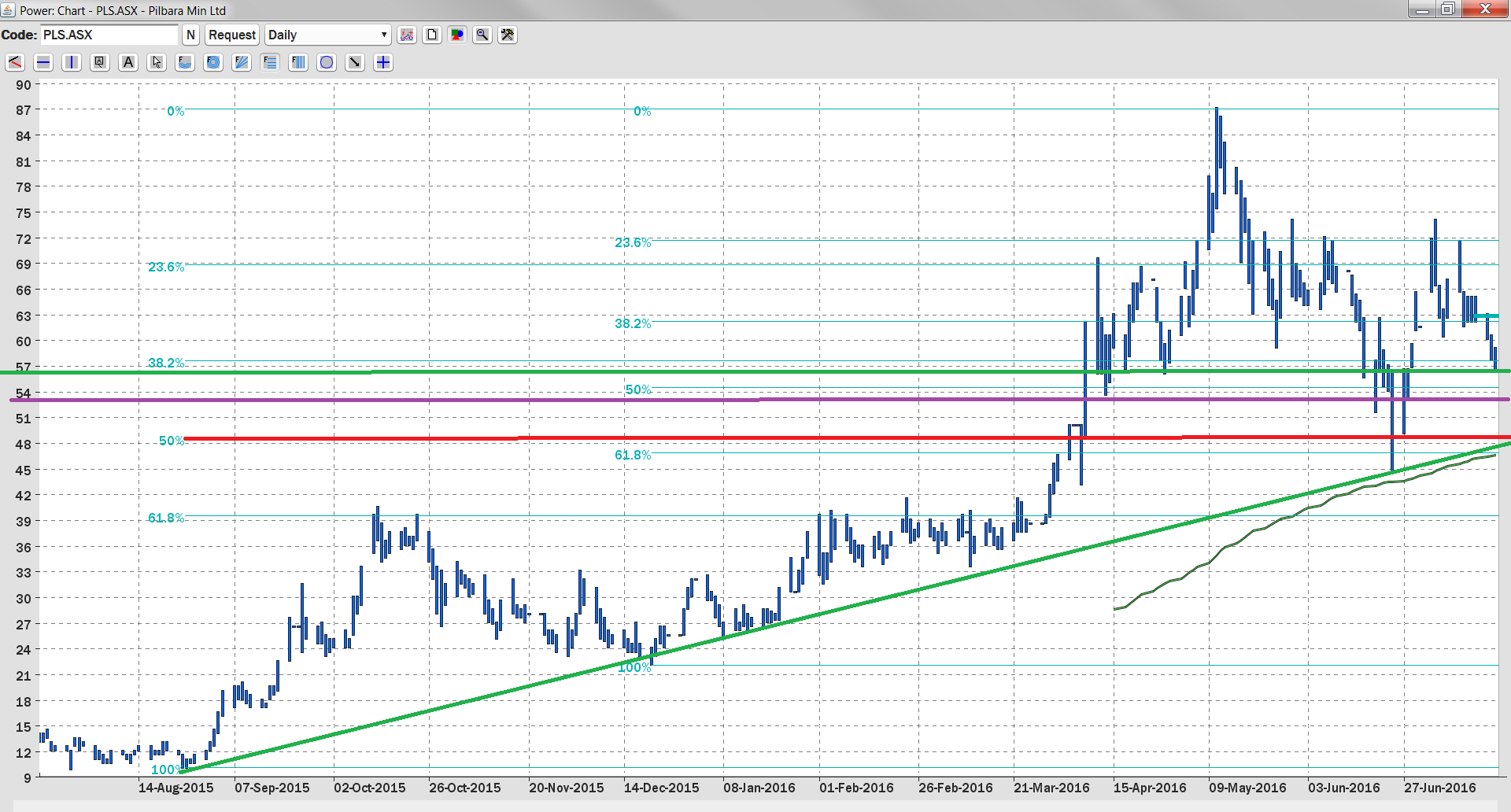Open the colored shapes settings icon
Image resolution: width=1511 pixels, height=812 pixels.
[457, 35]
